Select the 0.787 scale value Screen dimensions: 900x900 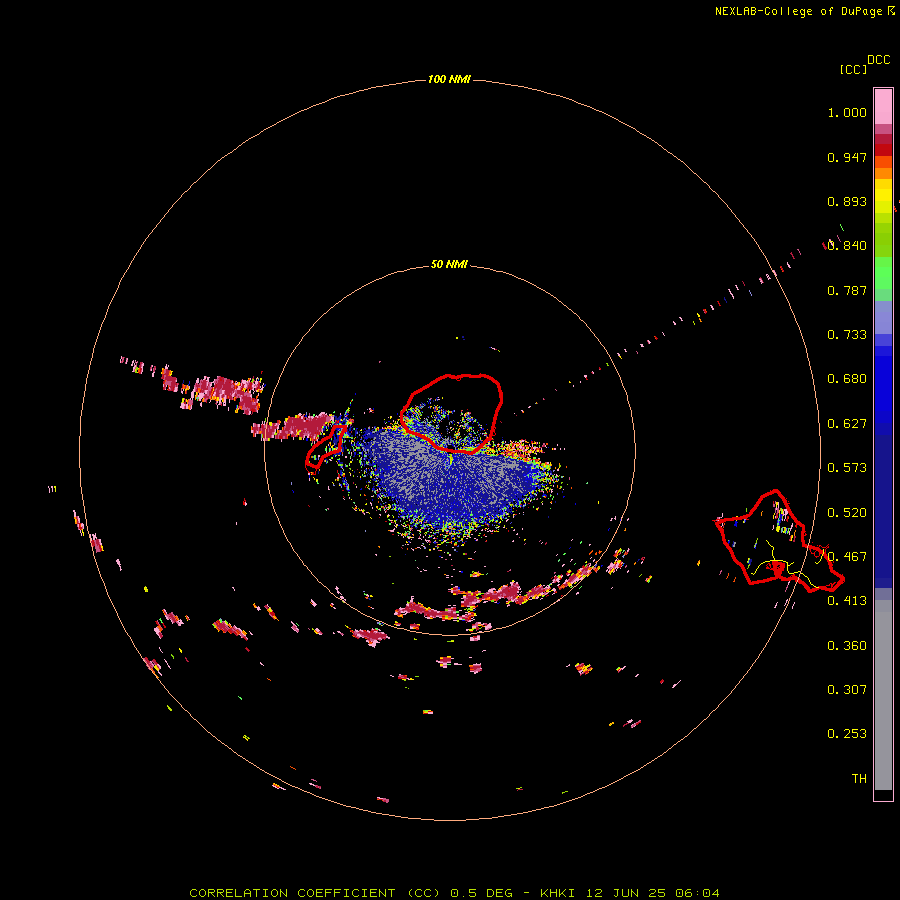pos(847,290)
